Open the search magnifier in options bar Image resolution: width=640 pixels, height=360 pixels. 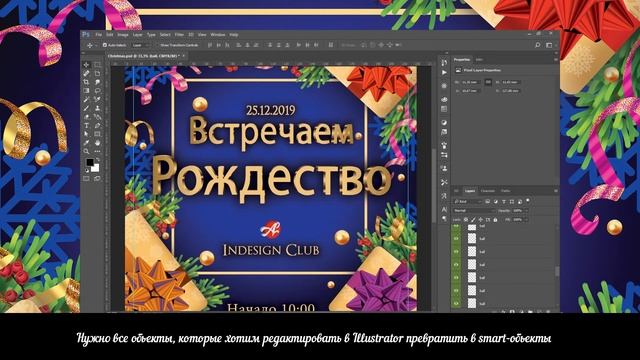(538, 45)
